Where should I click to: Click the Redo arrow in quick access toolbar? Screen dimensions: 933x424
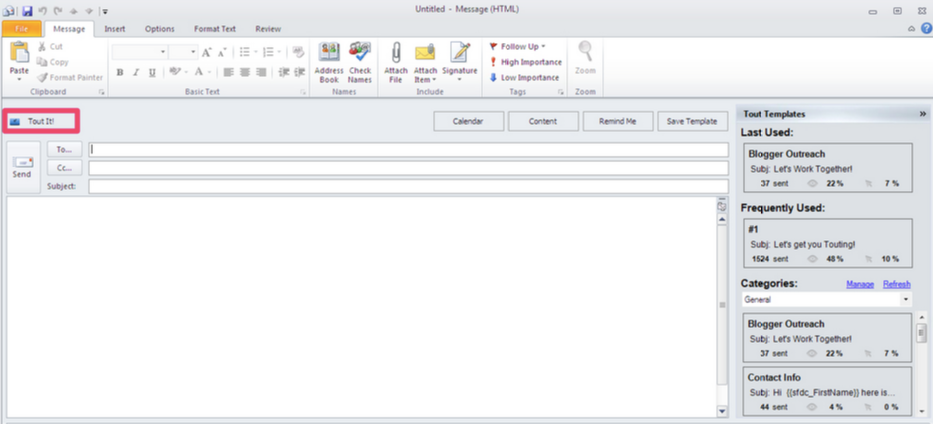pyautogui.click(x=58, y=11)
